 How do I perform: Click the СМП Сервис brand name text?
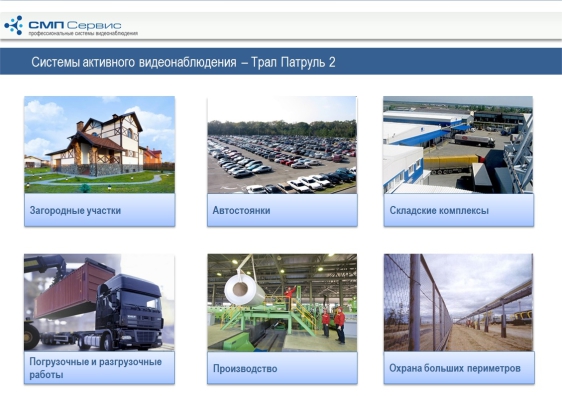75,25
